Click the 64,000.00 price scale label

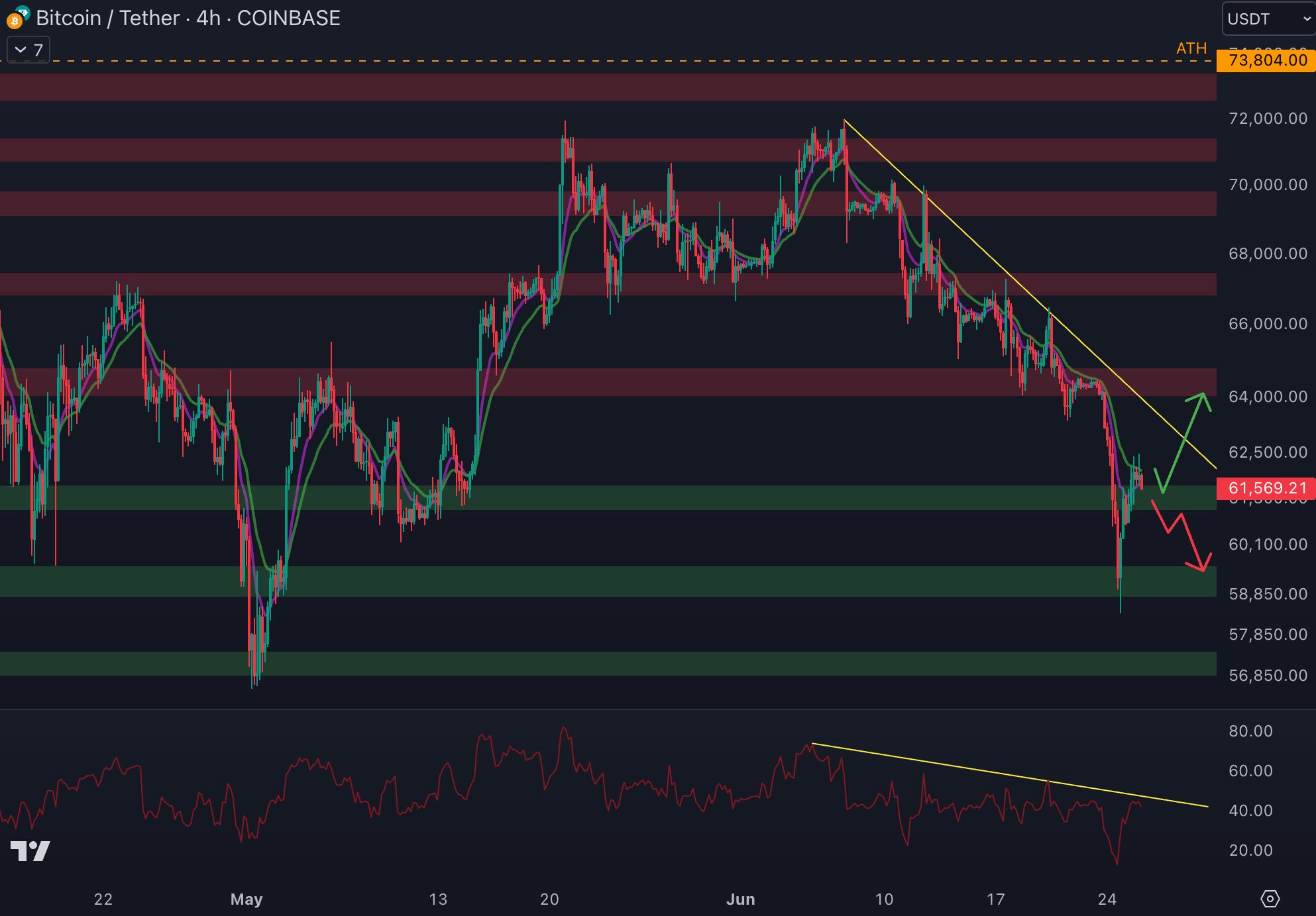pos(1268,397)
